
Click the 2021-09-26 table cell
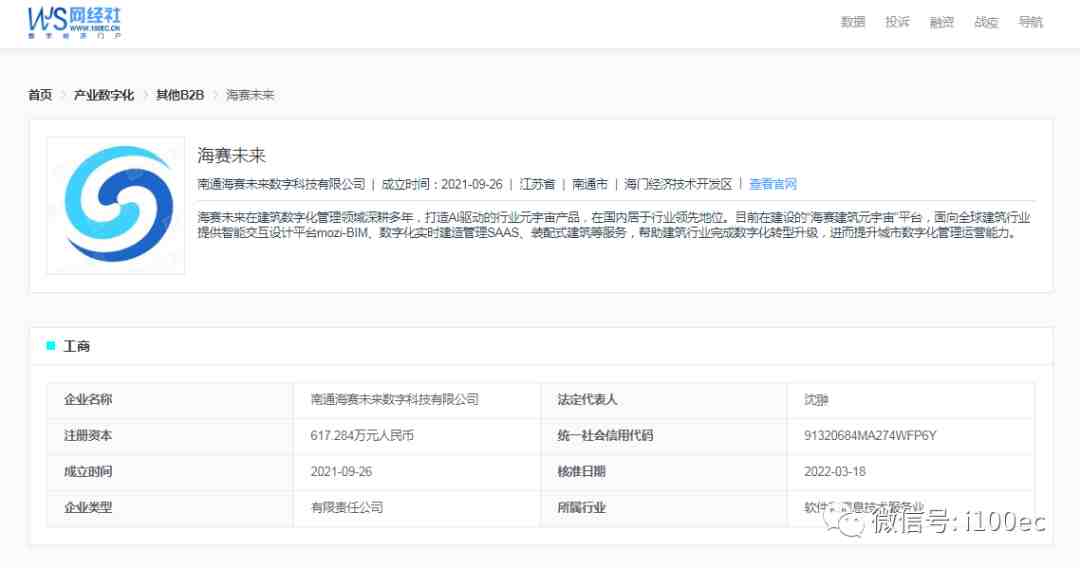pos(342,472)
